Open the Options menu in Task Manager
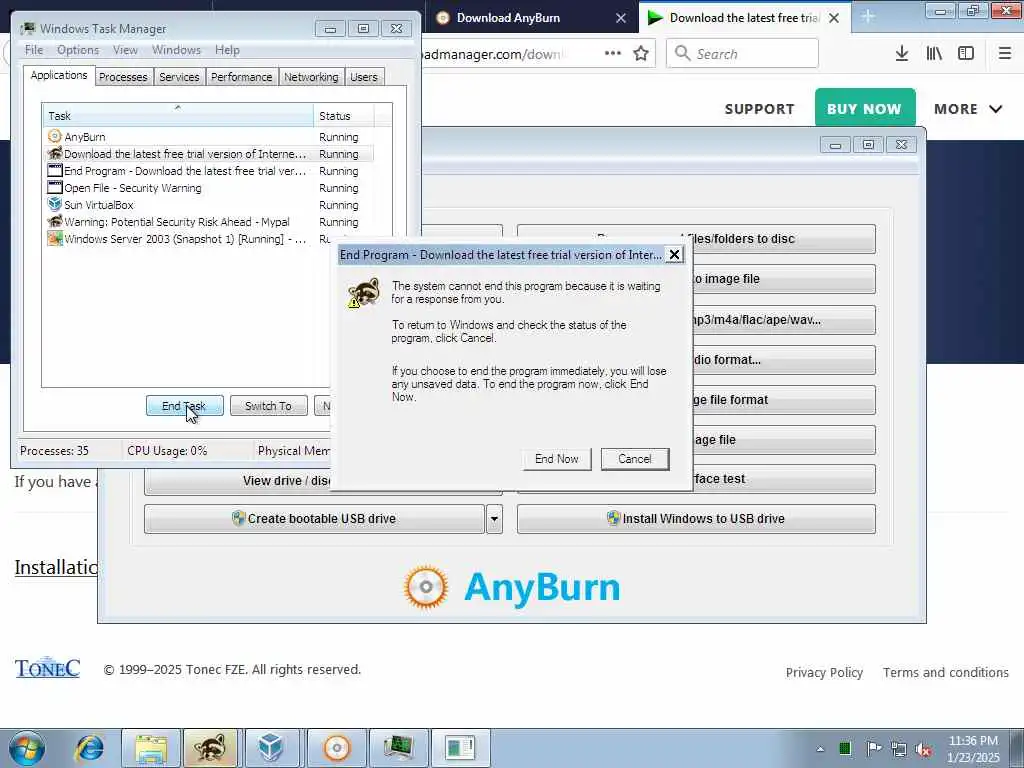 point(78,50)
